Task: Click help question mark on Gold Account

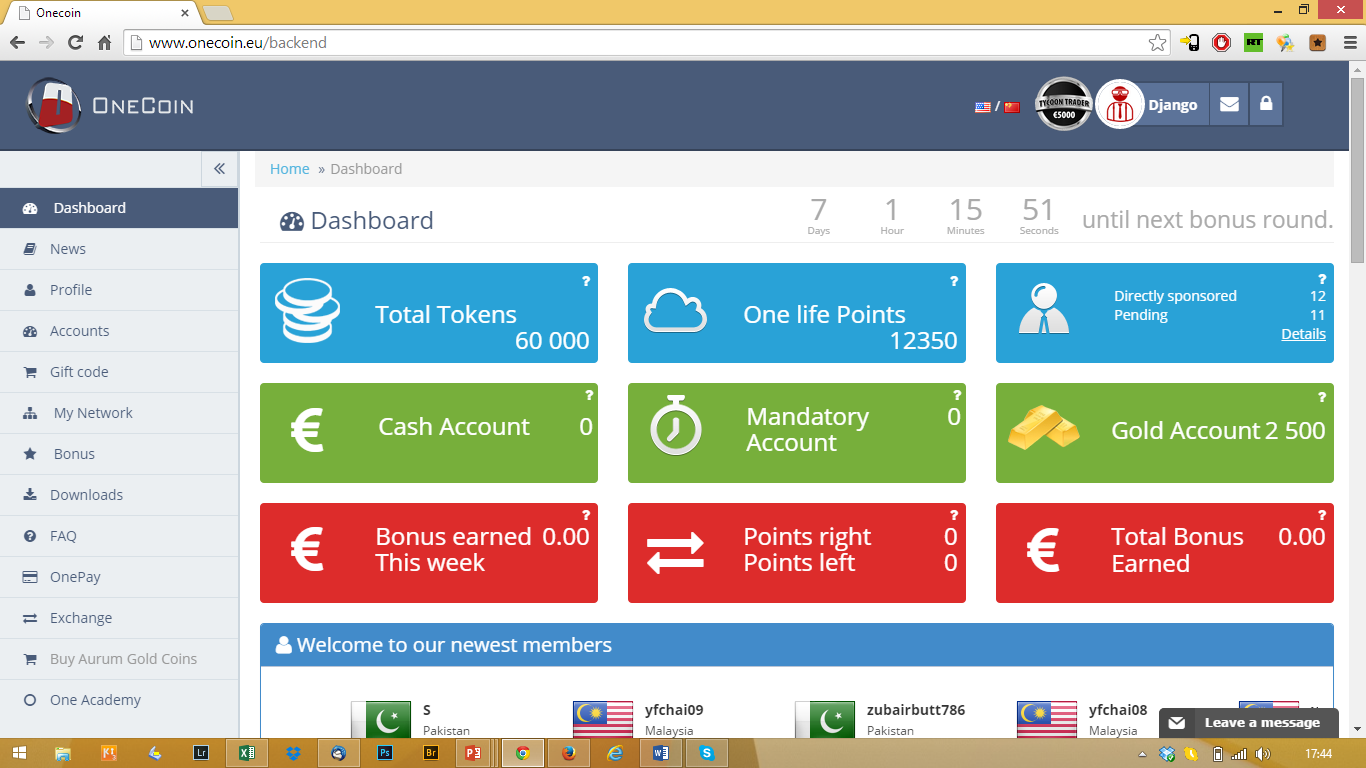Action: (x=1322, y=397)
